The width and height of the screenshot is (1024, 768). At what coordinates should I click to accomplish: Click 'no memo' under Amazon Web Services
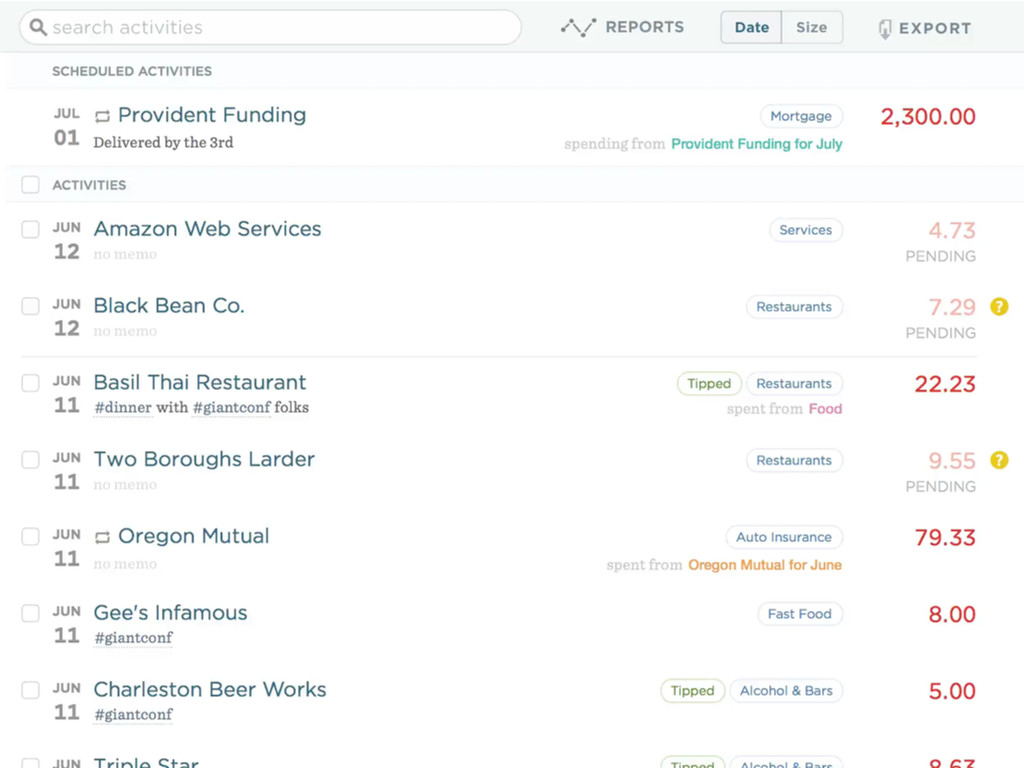pyautogui.click(x=125, y=255)
